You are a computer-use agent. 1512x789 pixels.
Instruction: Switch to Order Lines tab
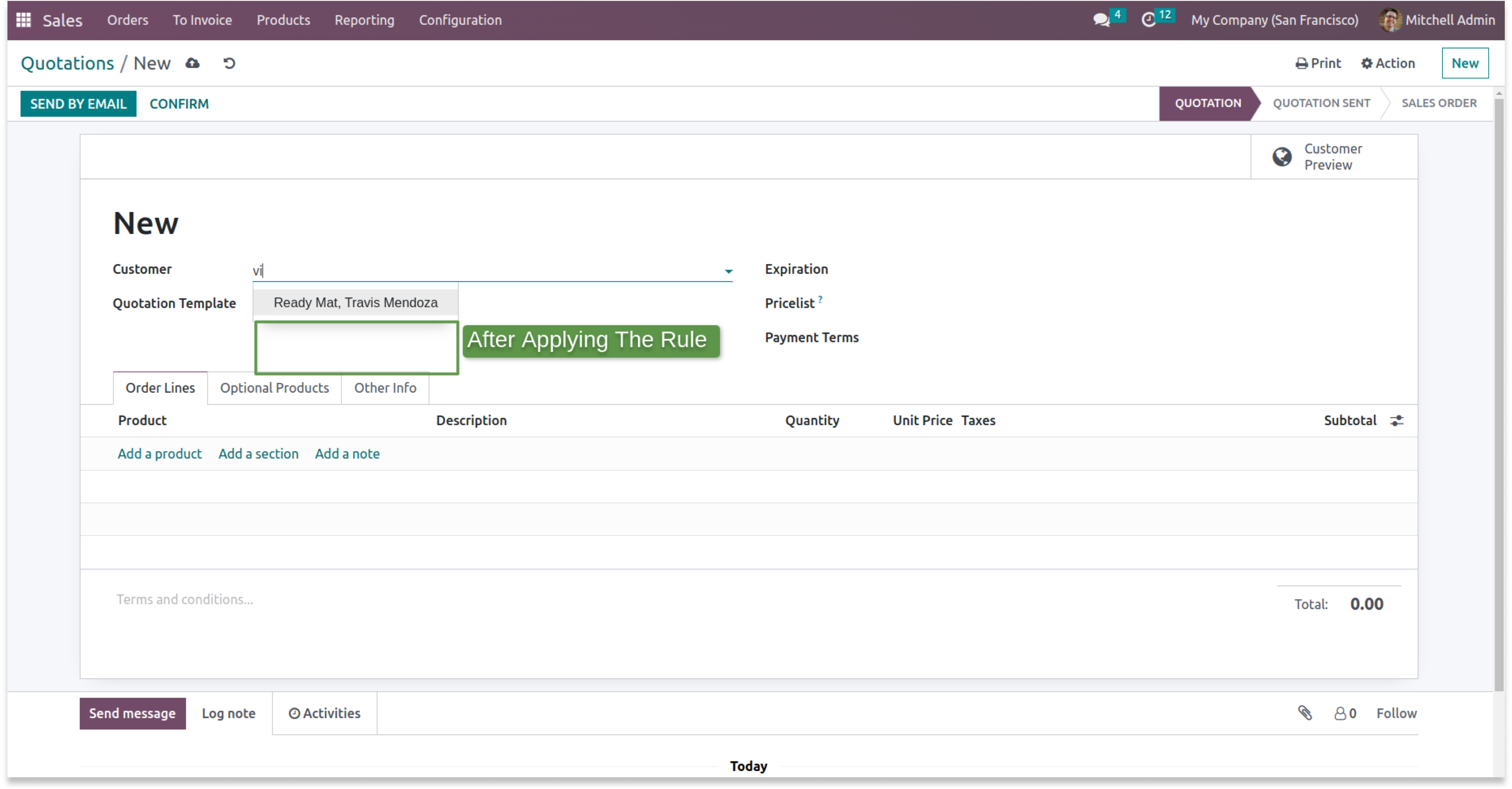pos(160,388)
